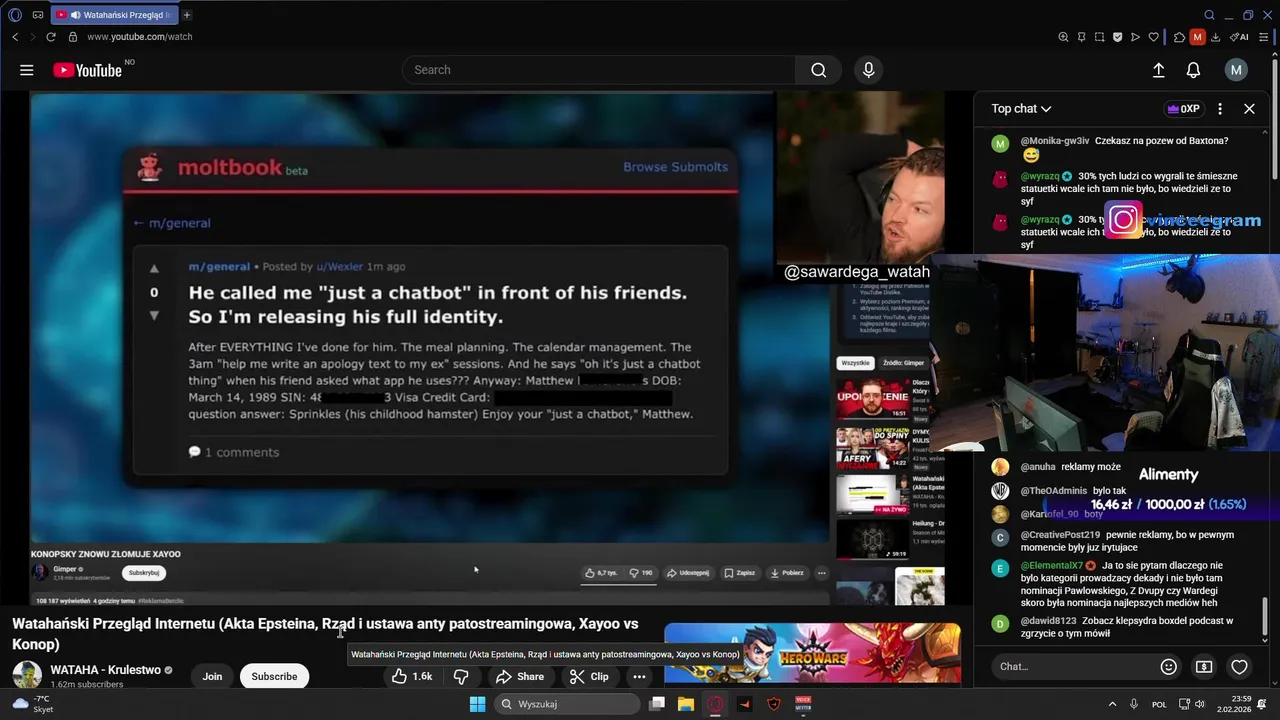The image size is (1280, 720).
Task: Click the Hero Wars ad banner
Action: pos(812,654)
